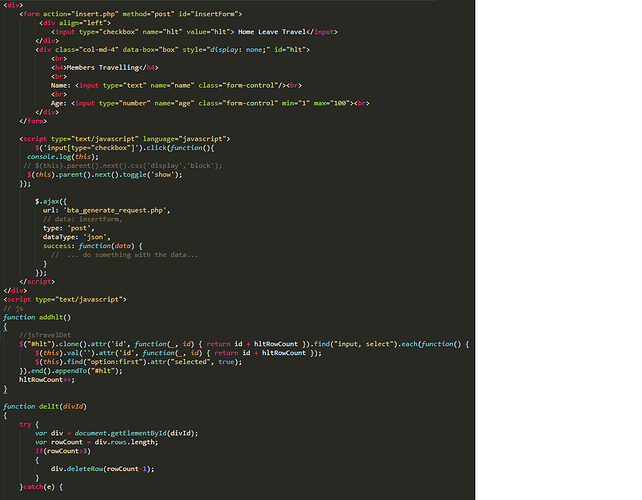Click the function addhlt() declaration

(x=37, y=317)
